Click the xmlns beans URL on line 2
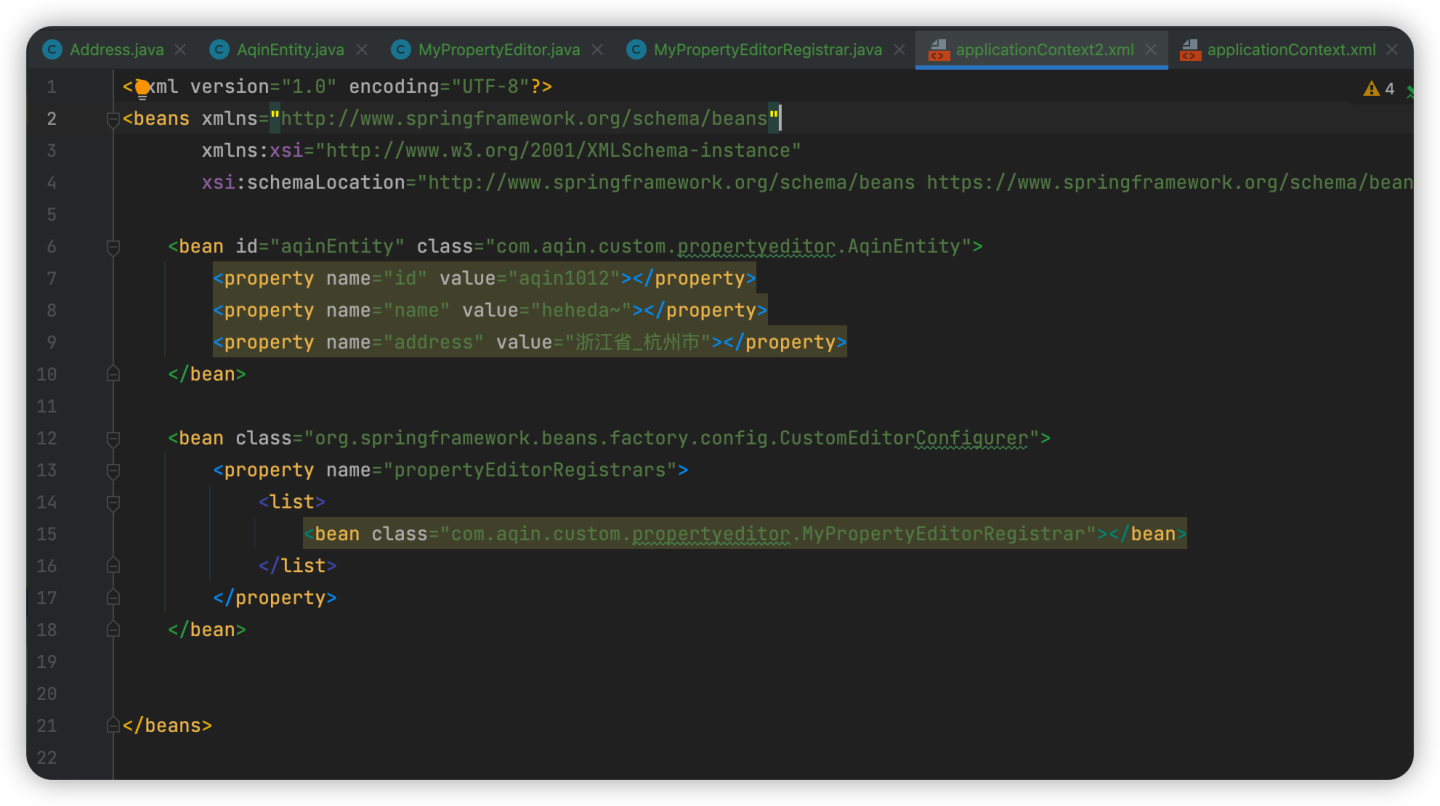 tap(524, 118)
